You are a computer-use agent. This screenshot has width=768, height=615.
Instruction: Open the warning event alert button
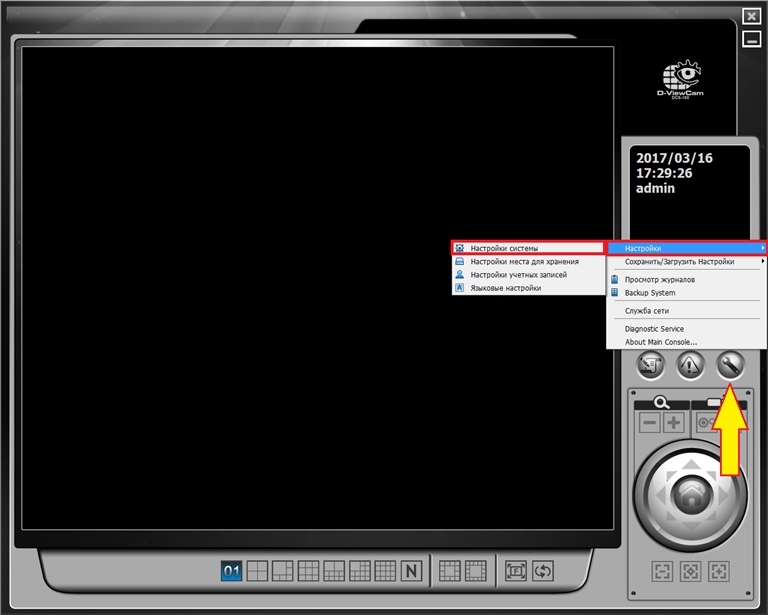tap(690, 367)
